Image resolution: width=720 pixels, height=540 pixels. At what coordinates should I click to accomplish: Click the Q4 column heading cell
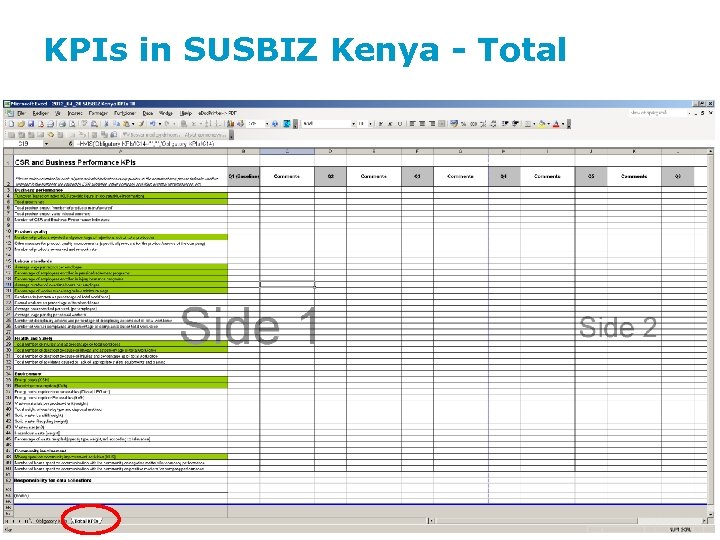click(504, 176)
